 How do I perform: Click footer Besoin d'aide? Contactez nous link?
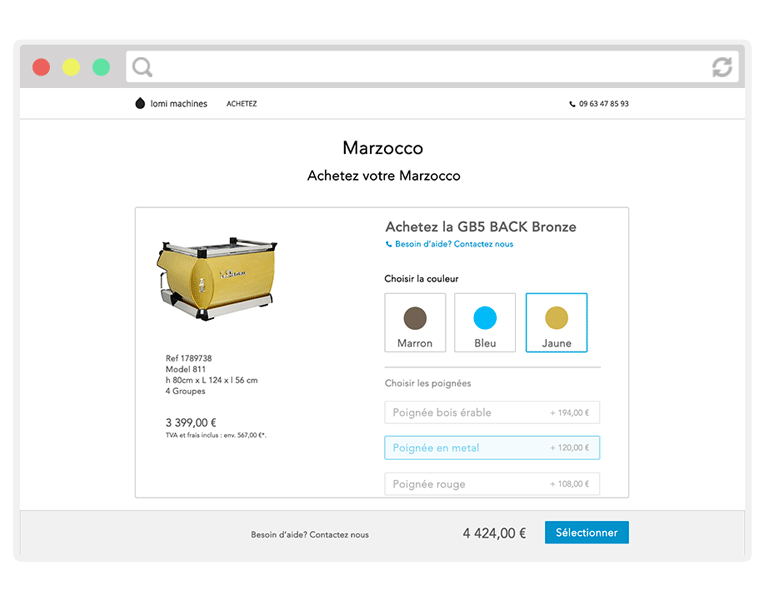(310, 535)
